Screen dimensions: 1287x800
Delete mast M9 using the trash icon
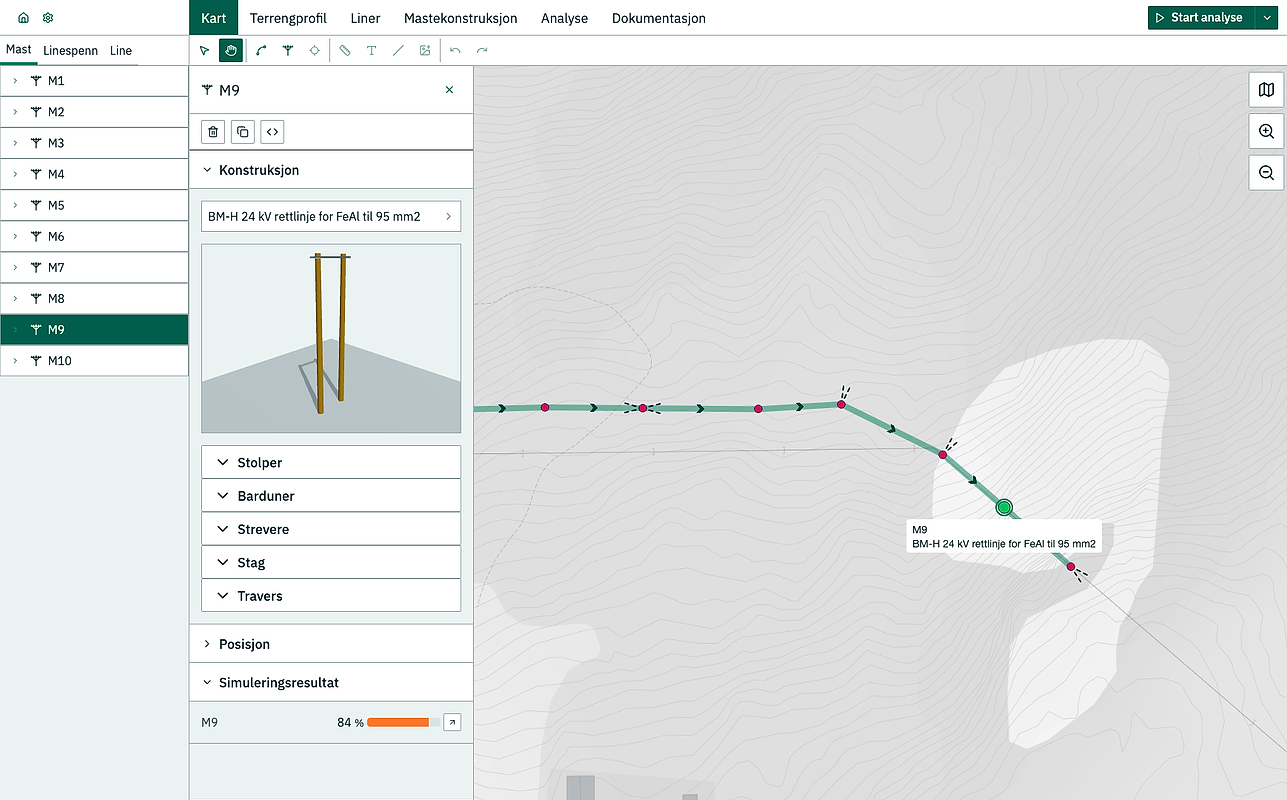[x=212, y=131]
